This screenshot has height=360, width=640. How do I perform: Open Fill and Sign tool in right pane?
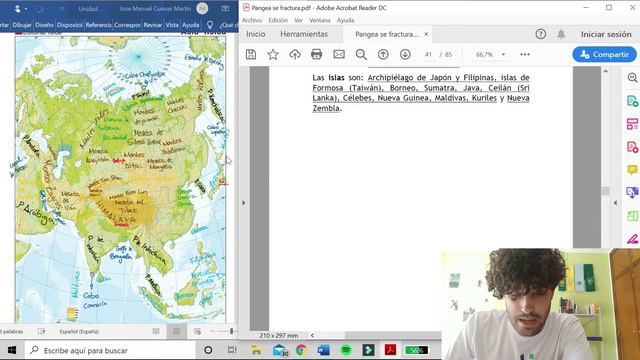click(x=632, y=239)
